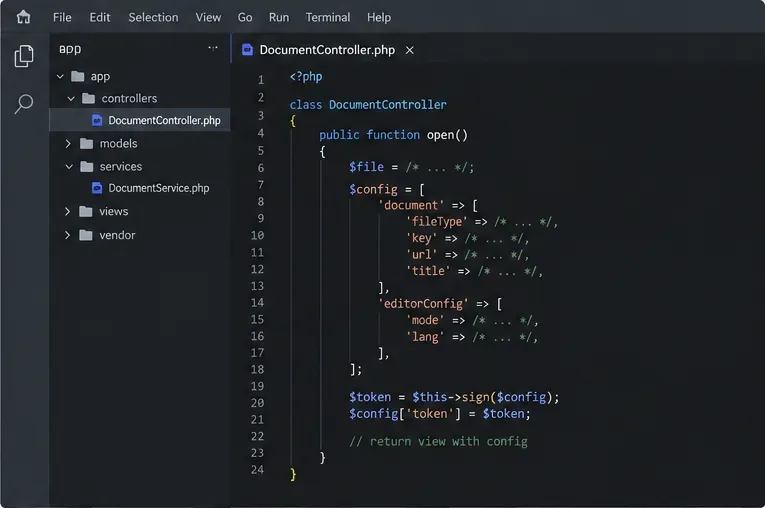Collapse the services folder chevron

69,166
